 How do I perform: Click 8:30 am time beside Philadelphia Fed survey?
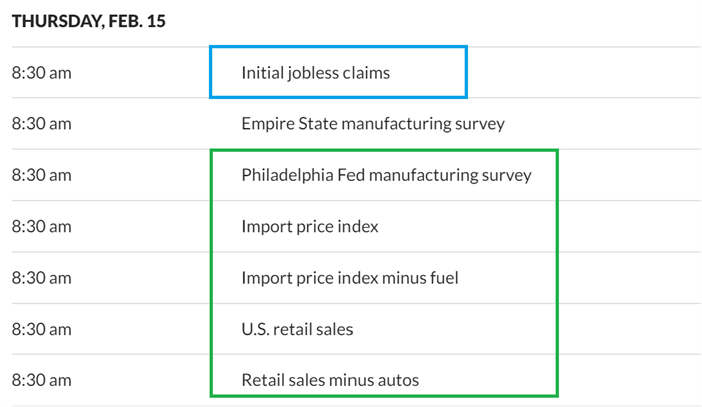(42, 175)
